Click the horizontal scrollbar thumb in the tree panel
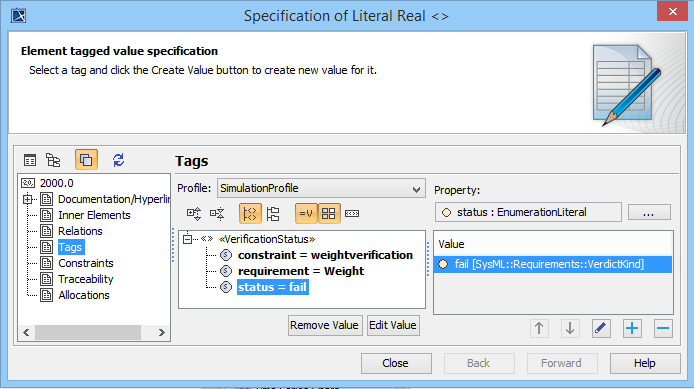 pos(88,332)
